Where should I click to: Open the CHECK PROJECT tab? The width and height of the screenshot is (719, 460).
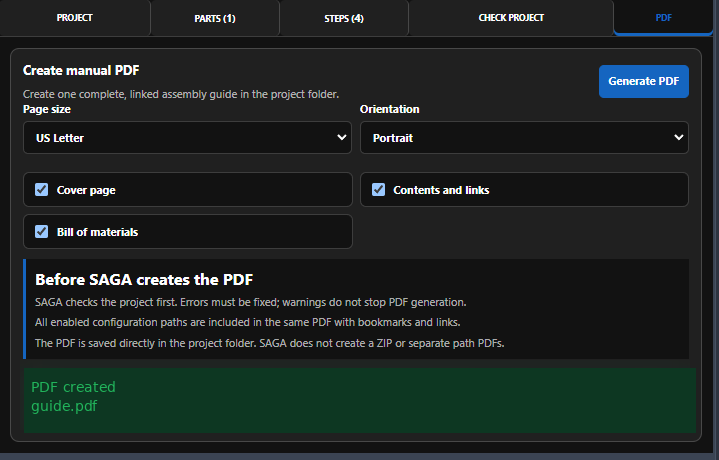511,18
